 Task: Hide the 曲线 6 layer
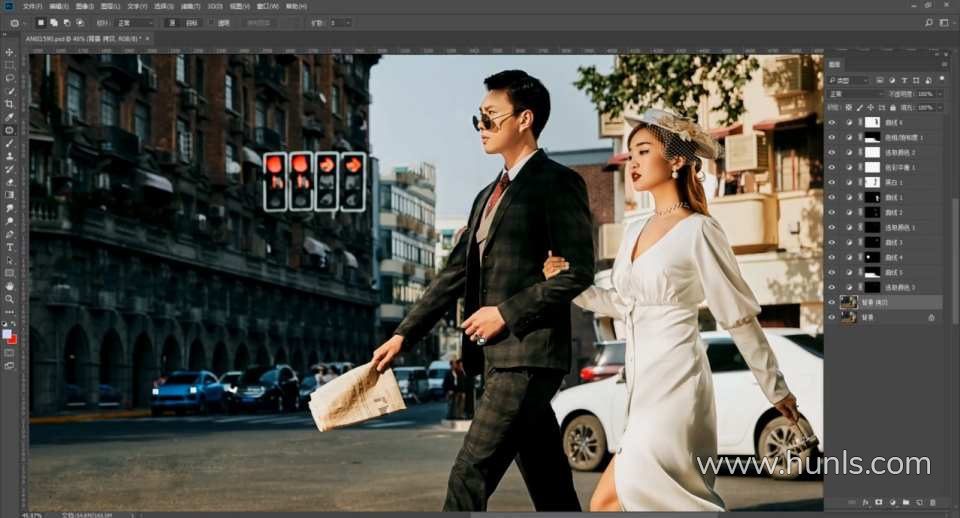point(831,122)
